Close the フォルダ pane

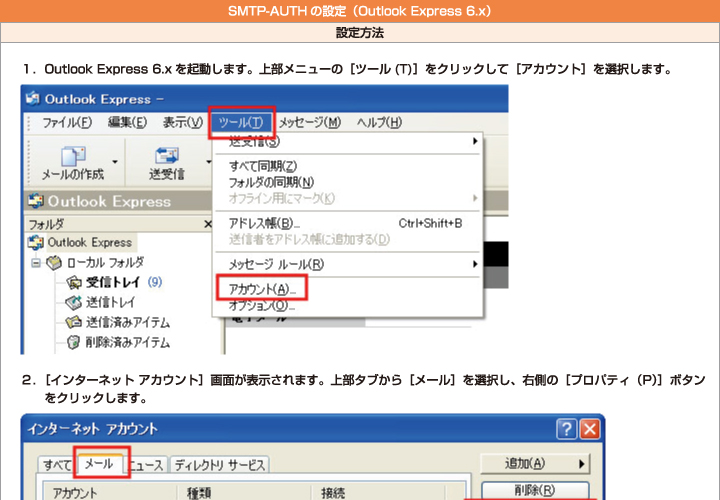coord(208,224)
